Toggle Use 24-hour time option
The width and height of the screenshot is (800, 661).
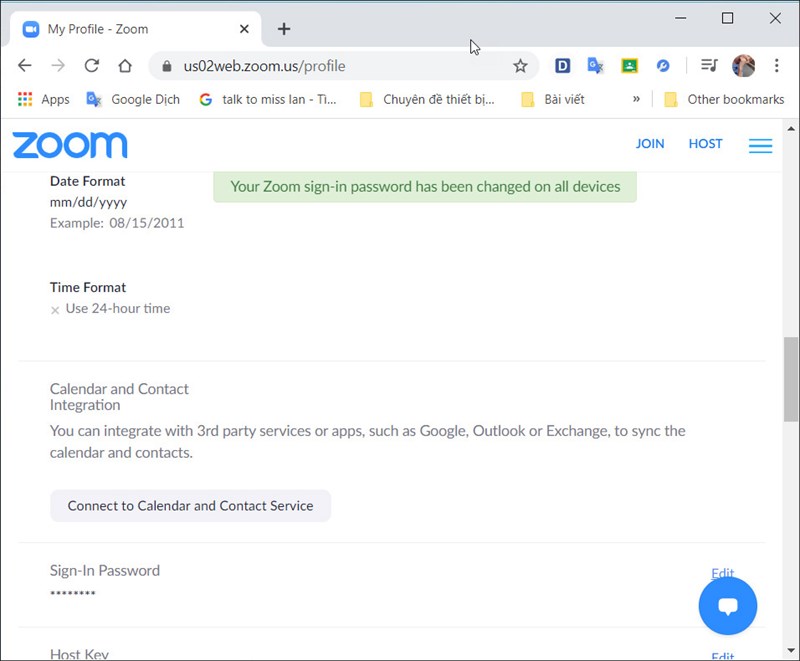click(56, 310)
